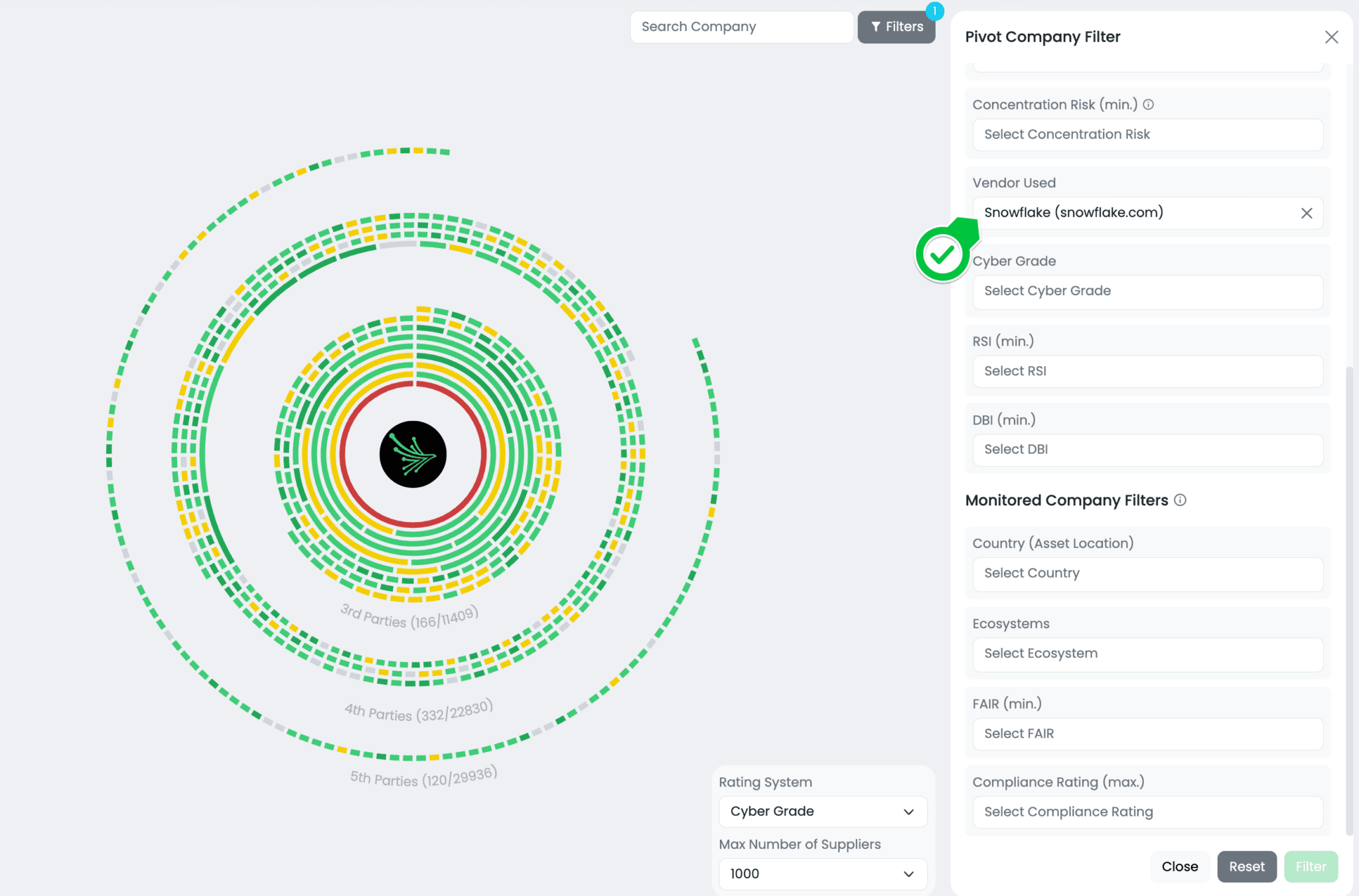The height and width of the screenshot is (896, 1359).
Task: Open the Select Cyber Grade dropdown
Action: [x=1147, y=292]
